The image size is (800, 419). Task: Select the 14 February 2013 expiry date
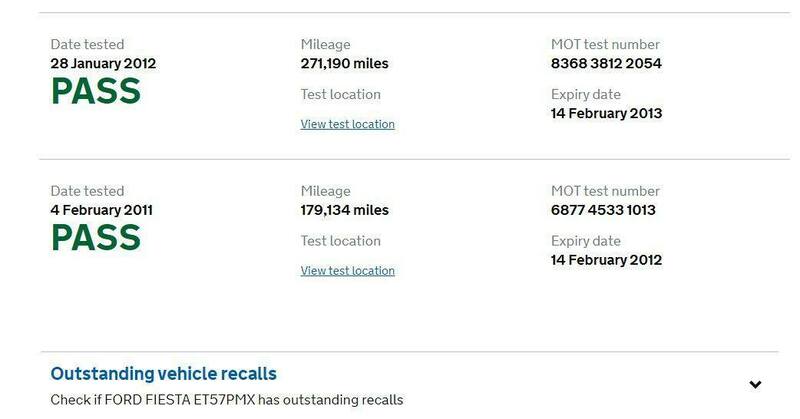click(x=606, y=113)
